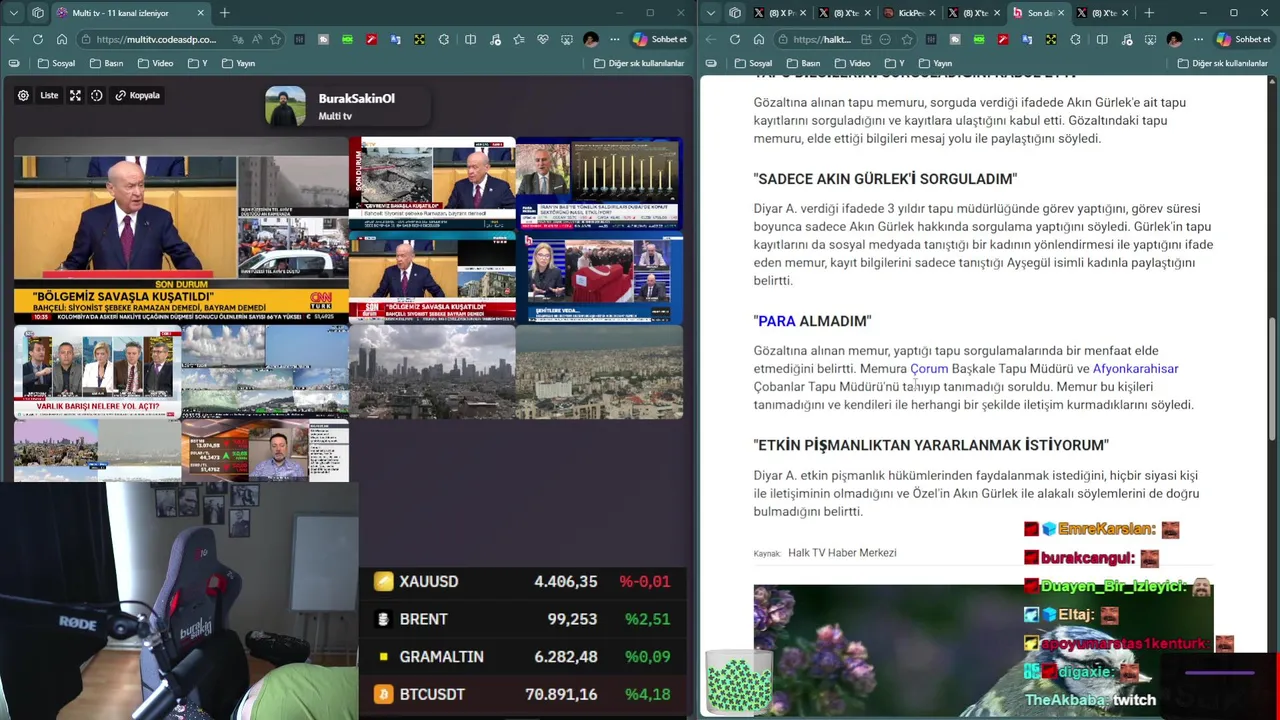1280x720 pixels.
Task: Open split screen in Halk TV window
Action: pos(1101,39)
